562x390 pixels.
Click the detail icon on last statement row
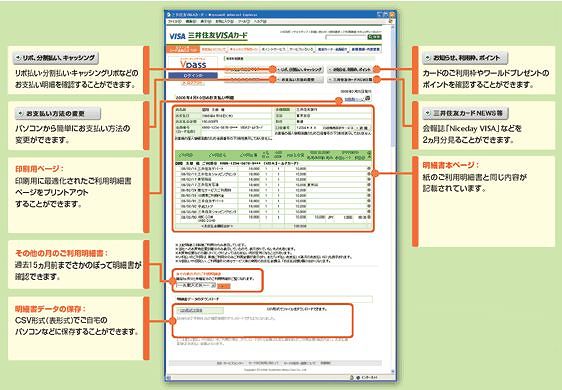point(369,217)
